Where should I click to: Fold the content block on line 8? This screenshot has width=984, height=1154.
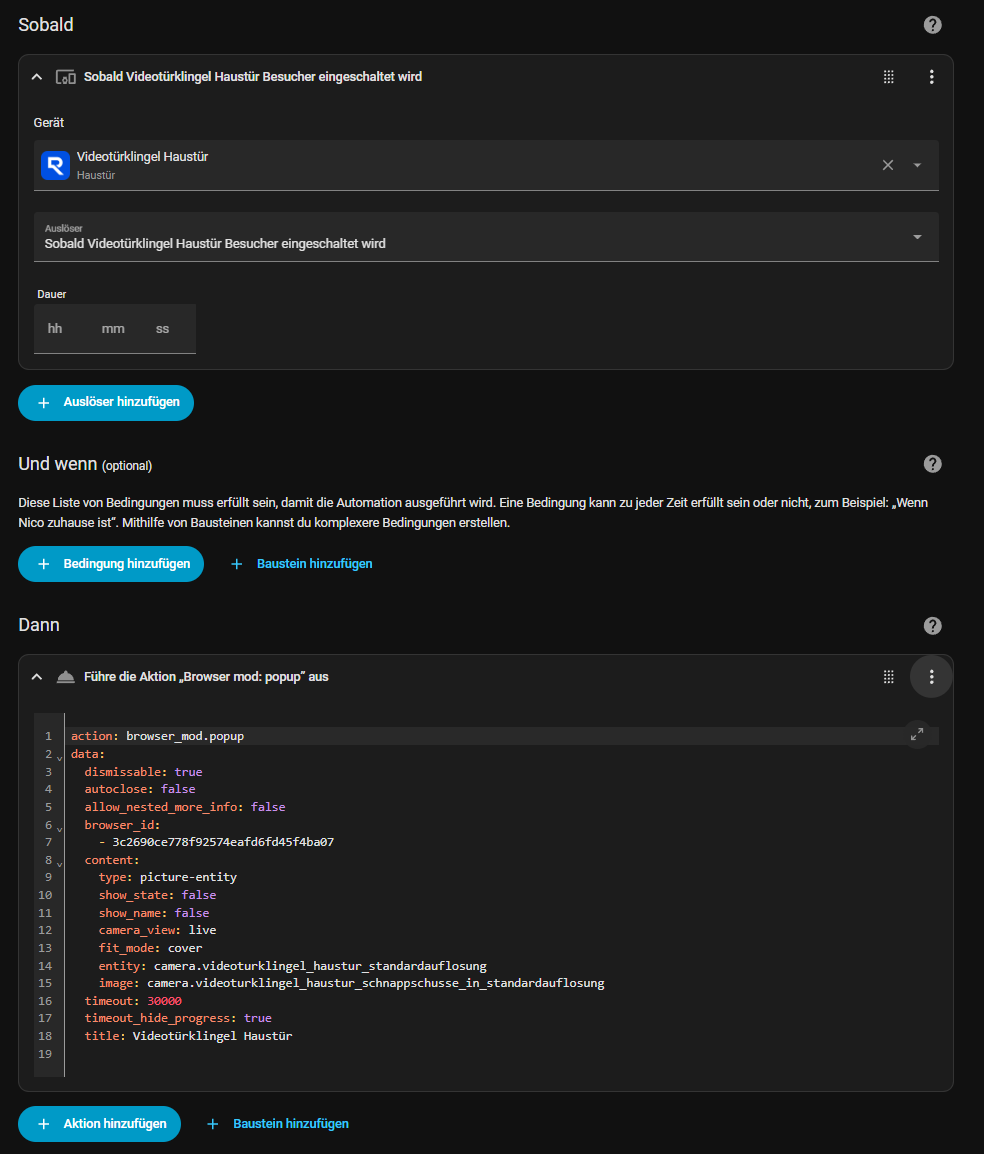60,863
